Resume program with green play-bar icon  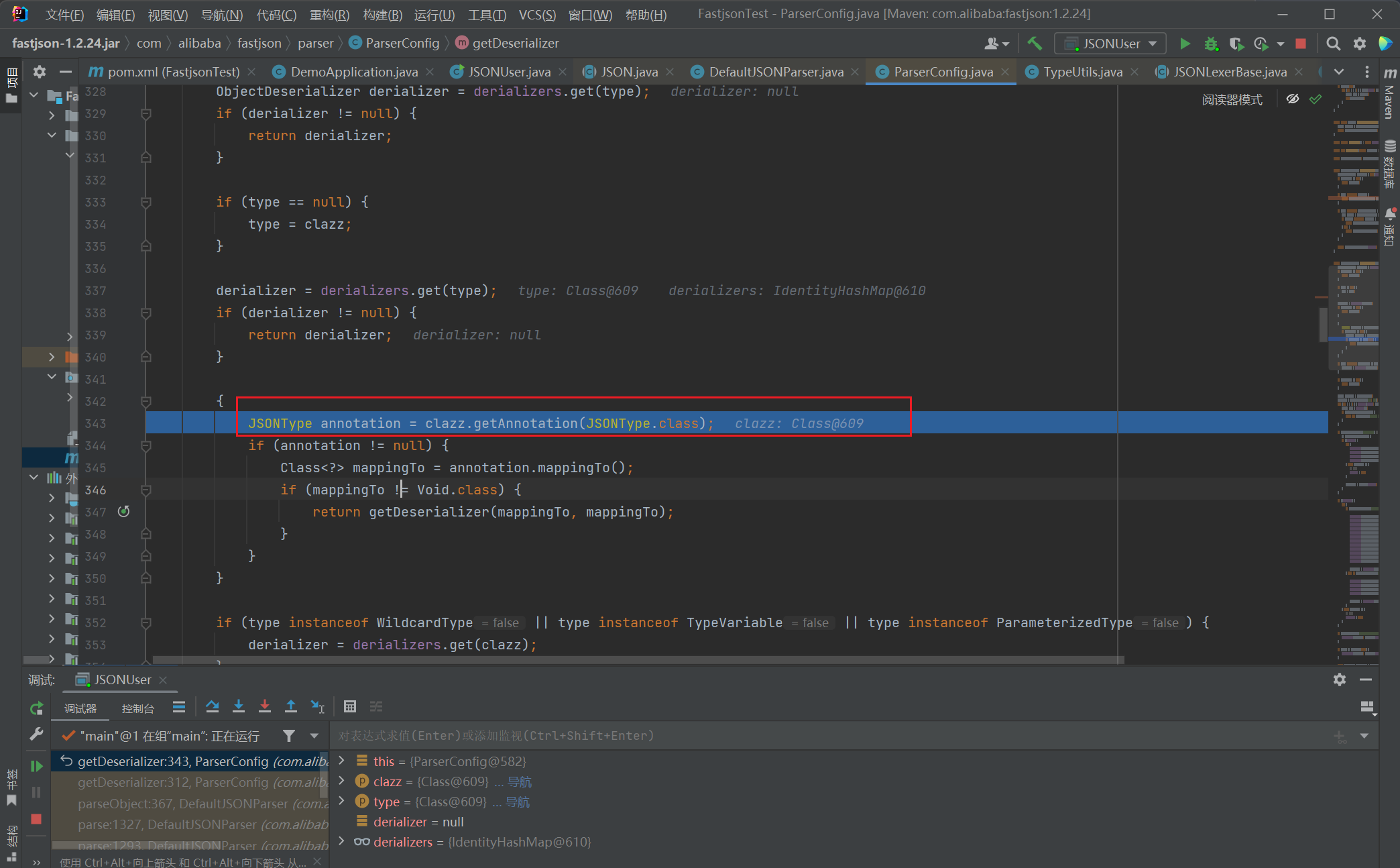tap(36, 766)
